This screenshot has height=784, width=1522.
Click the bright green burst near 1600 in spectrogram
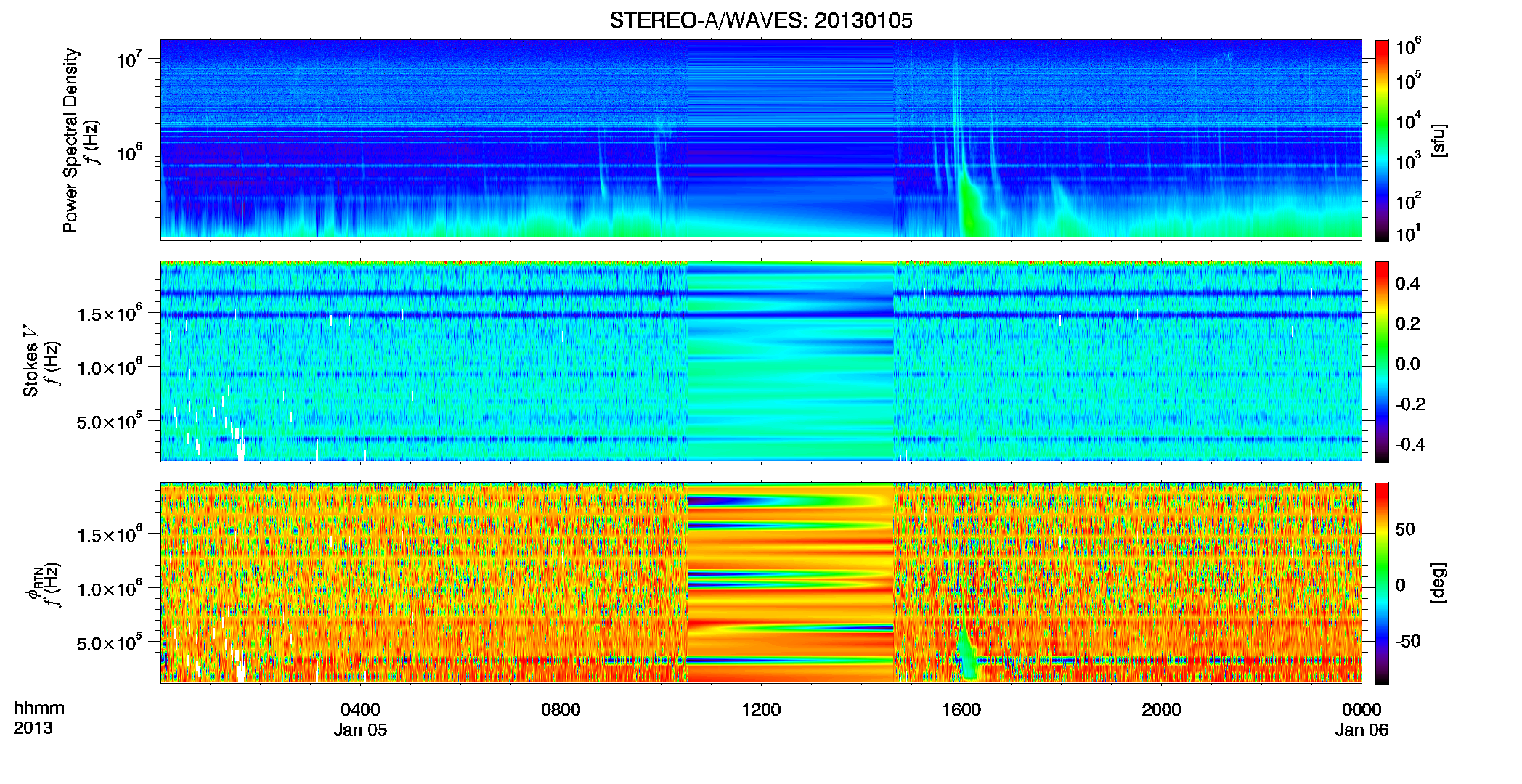point(971,207)
